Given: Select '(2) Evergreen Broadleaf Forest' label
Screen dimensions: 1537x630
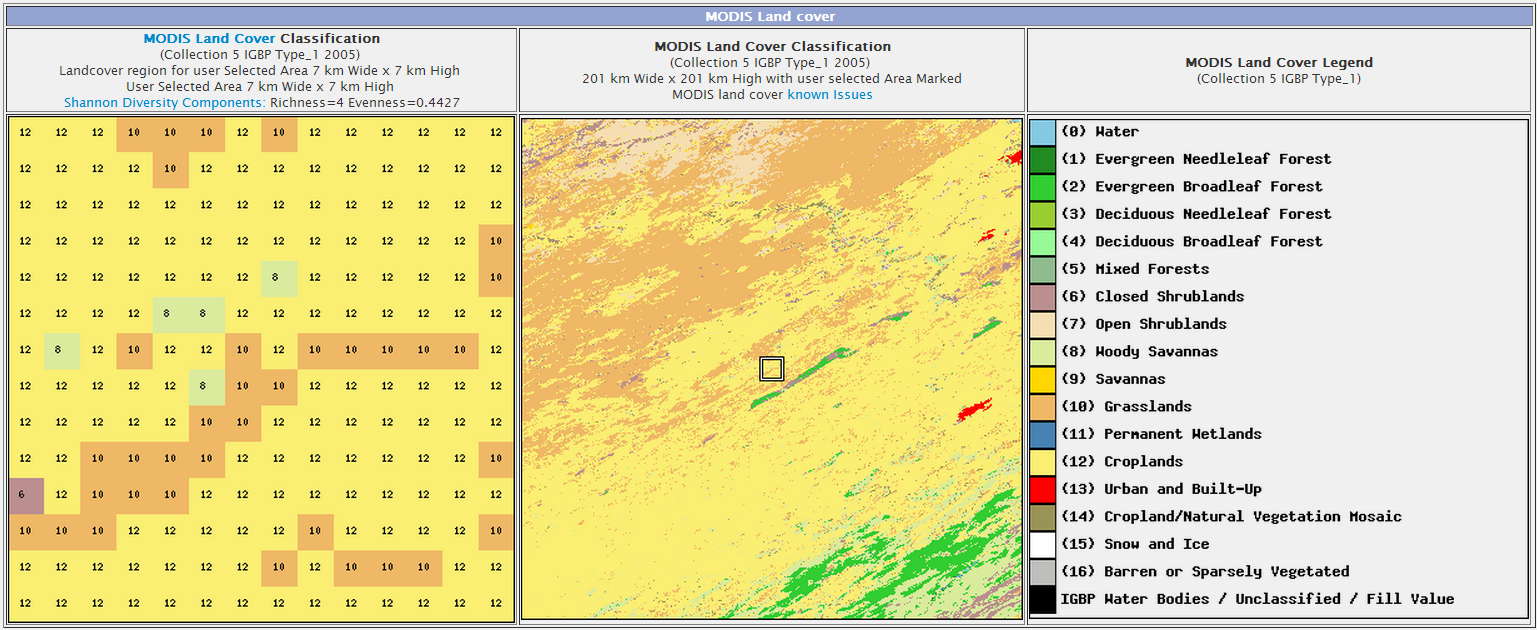Looking at the screenshot, I should tap(1192, 187).
